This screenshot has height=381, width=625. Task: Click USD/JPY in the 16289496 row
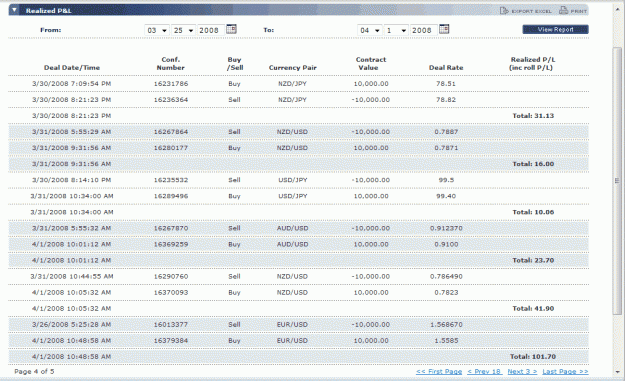pos(293,196)
